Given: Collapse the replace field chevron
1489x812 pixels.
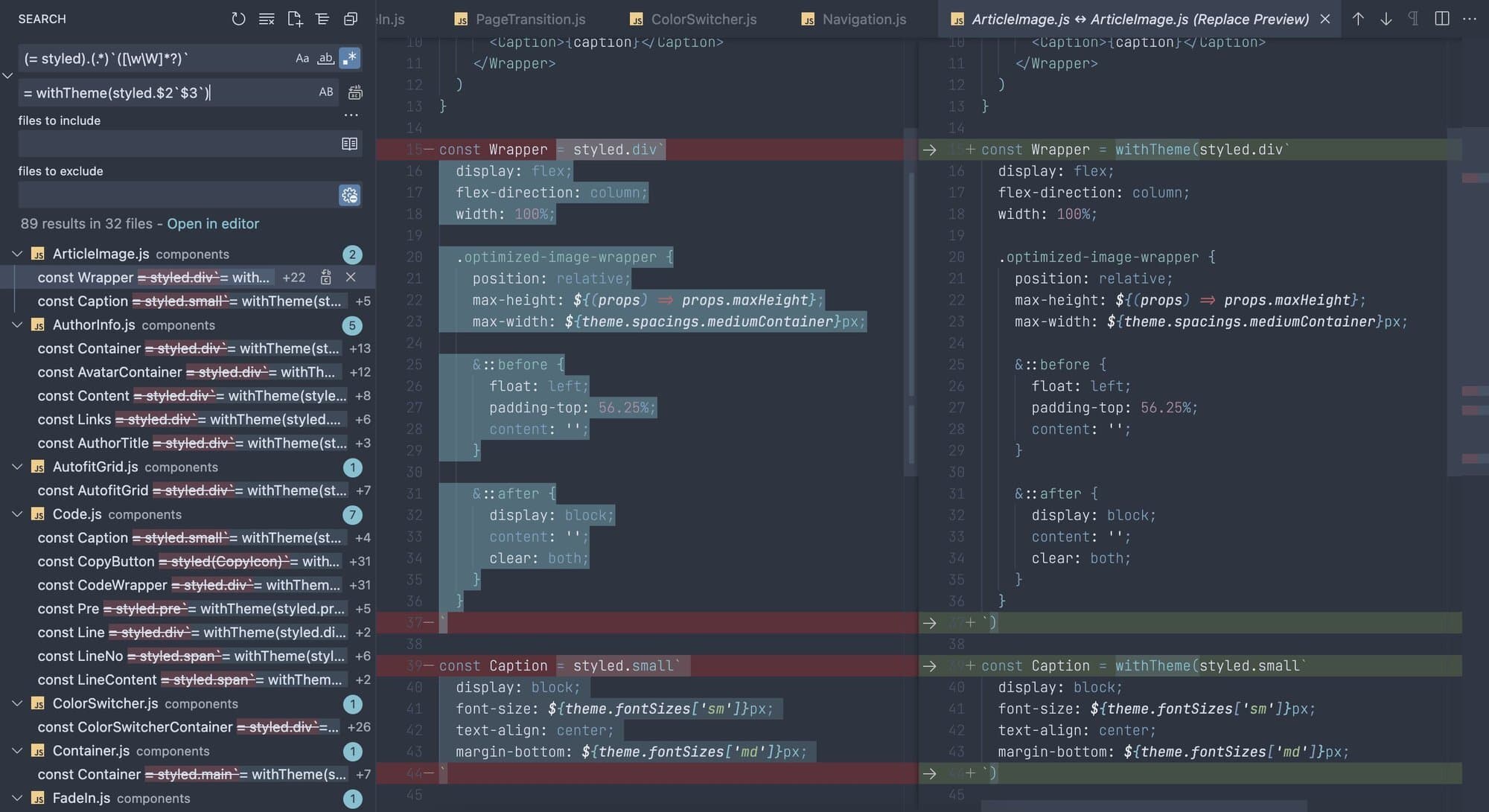Looking at the screenshot, I should click(7, 75).
